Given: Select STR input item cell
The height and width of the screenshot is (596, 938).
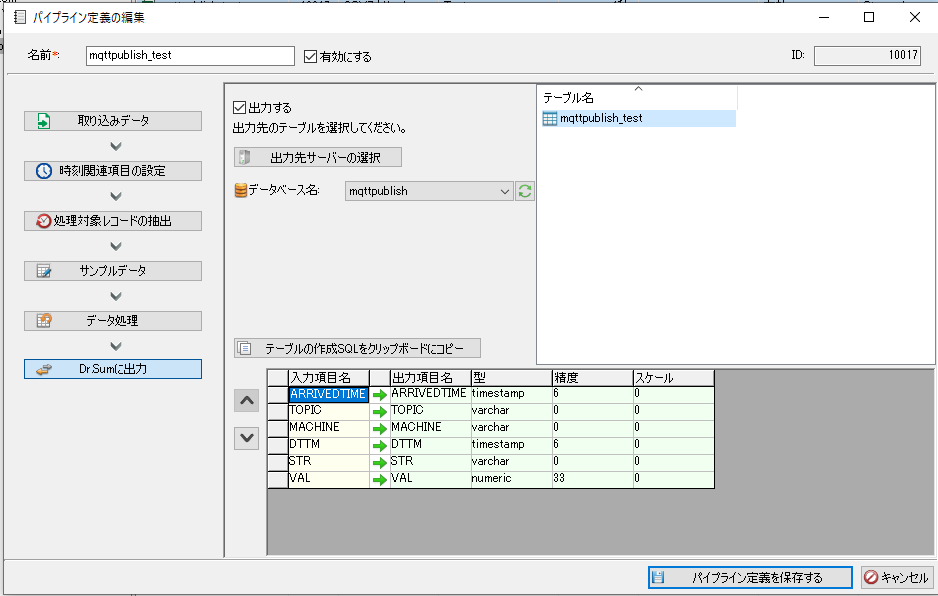Looking at the screenshot, I should click(x=328, y=462).
